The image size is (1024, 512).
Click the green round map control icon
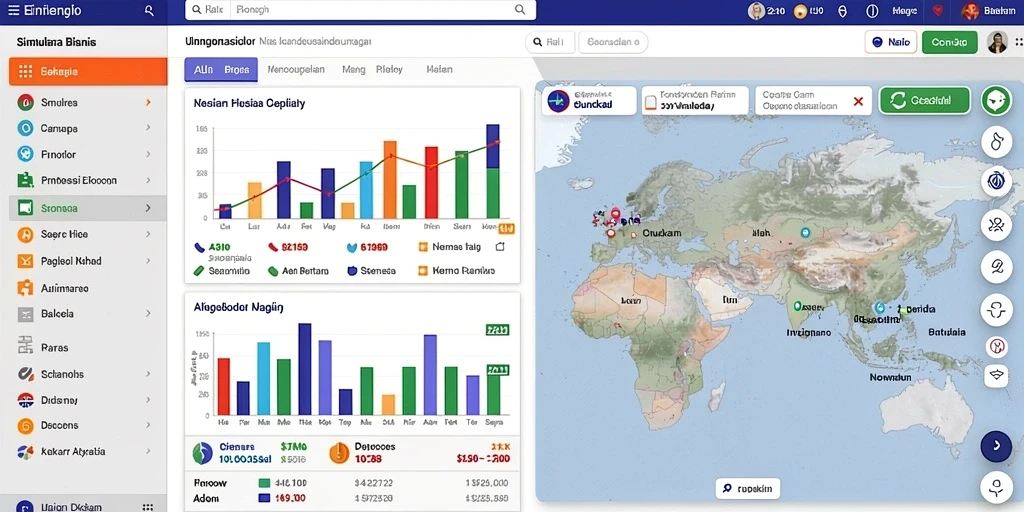pyautogui.click(x=997, y=101)
